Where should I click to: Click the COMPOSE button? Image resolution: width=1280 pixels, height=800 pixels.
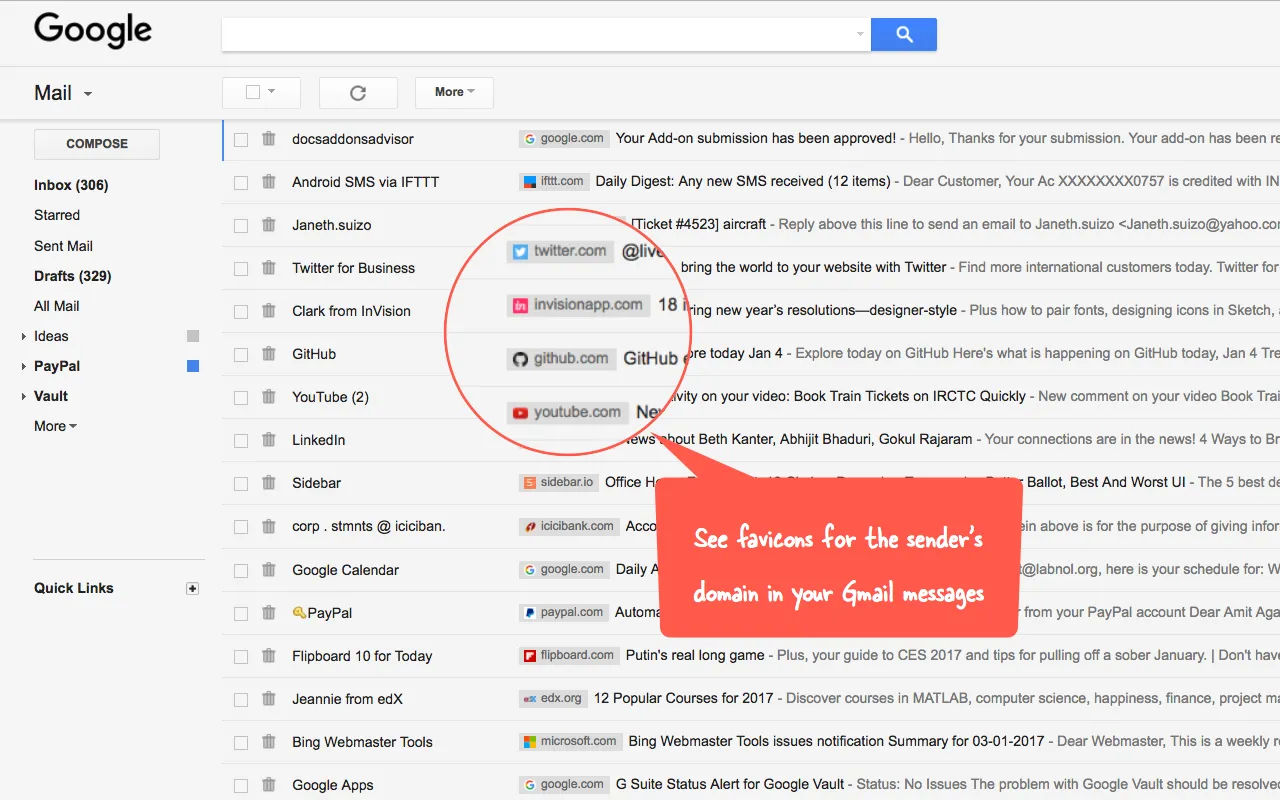[x=96, y=143]
